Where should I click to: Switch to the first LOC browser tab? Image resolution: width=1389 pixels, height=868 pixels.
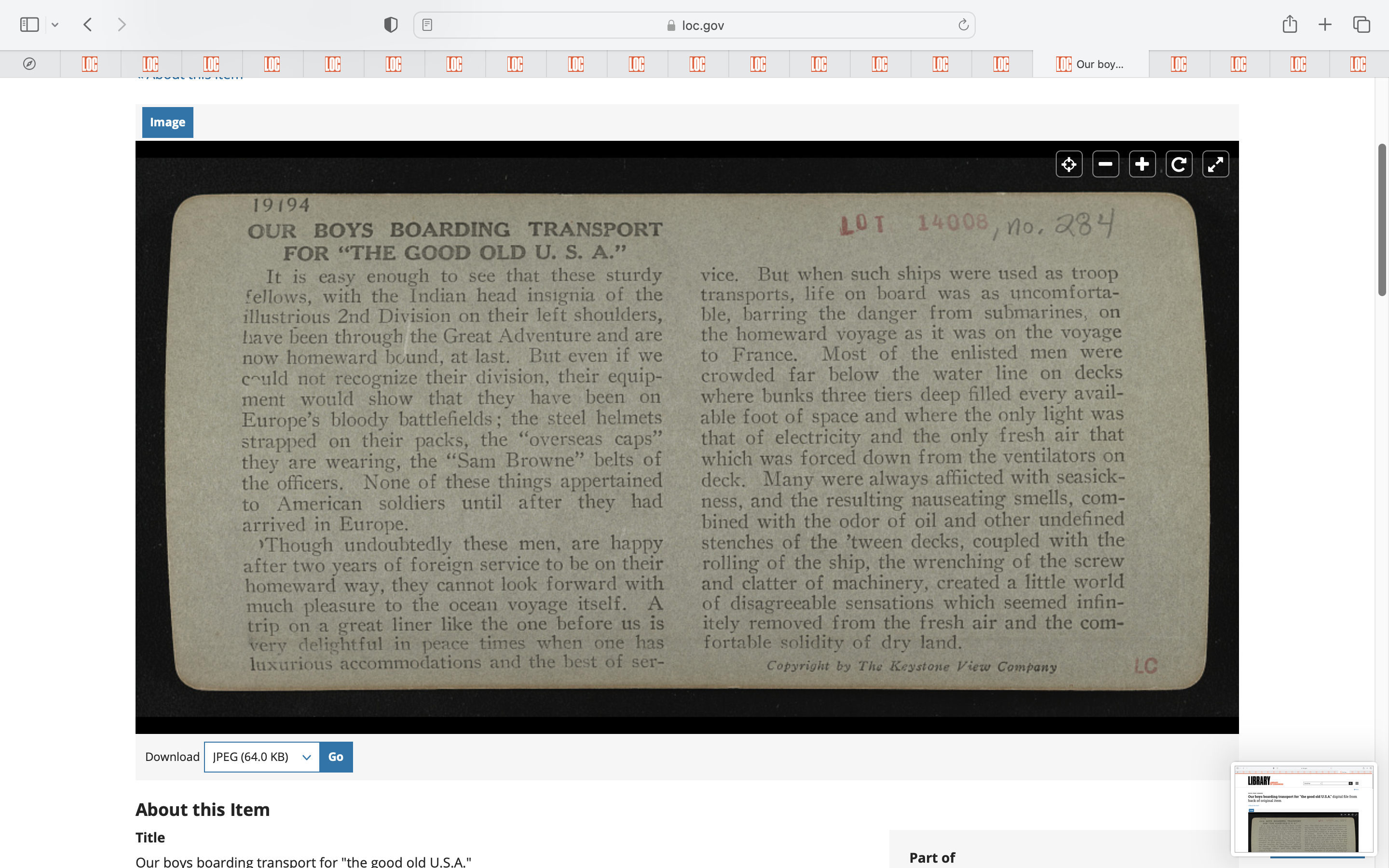(x=90, y=64)
